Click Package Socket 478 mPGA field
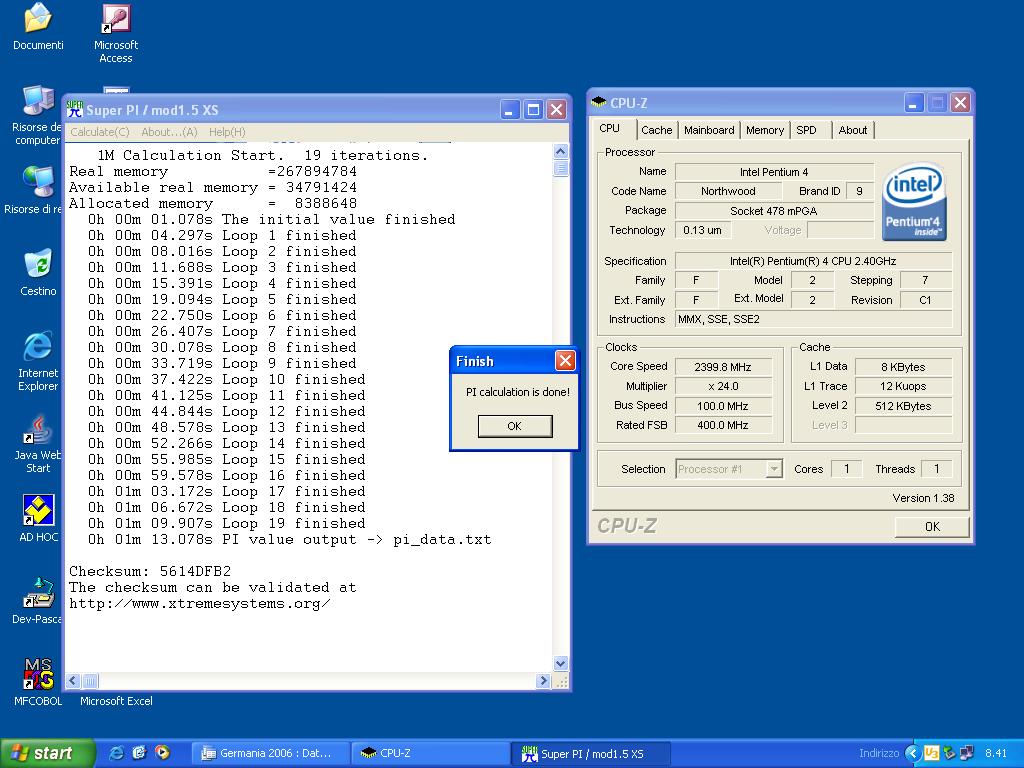1024x768 pixels. coord(774,211)
